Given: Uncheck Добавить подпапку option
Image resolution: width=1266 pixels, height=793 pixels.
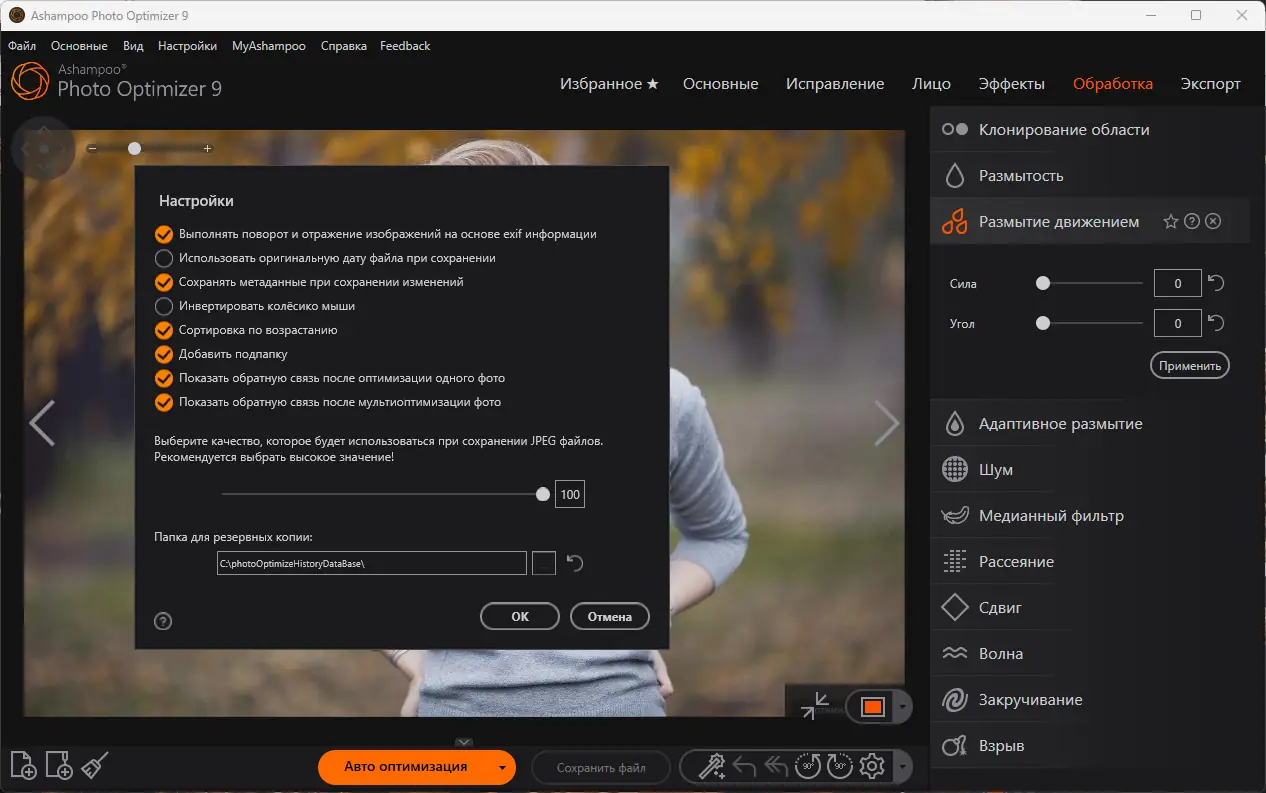Looking at the screenshot, I should 164,354.
